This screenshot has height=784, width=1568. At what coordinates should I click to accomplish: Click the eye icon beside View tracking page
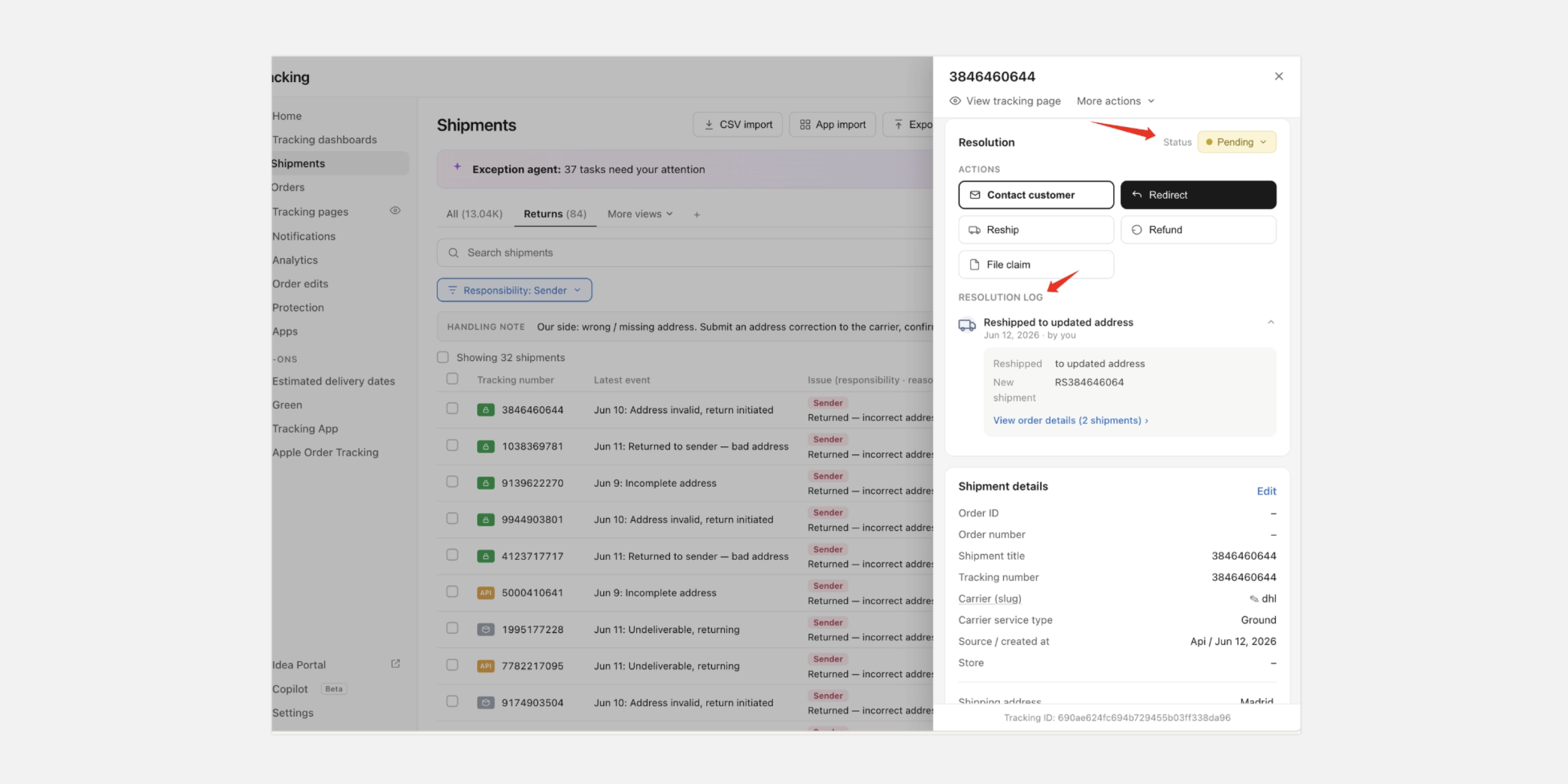(x=954, y=100)
